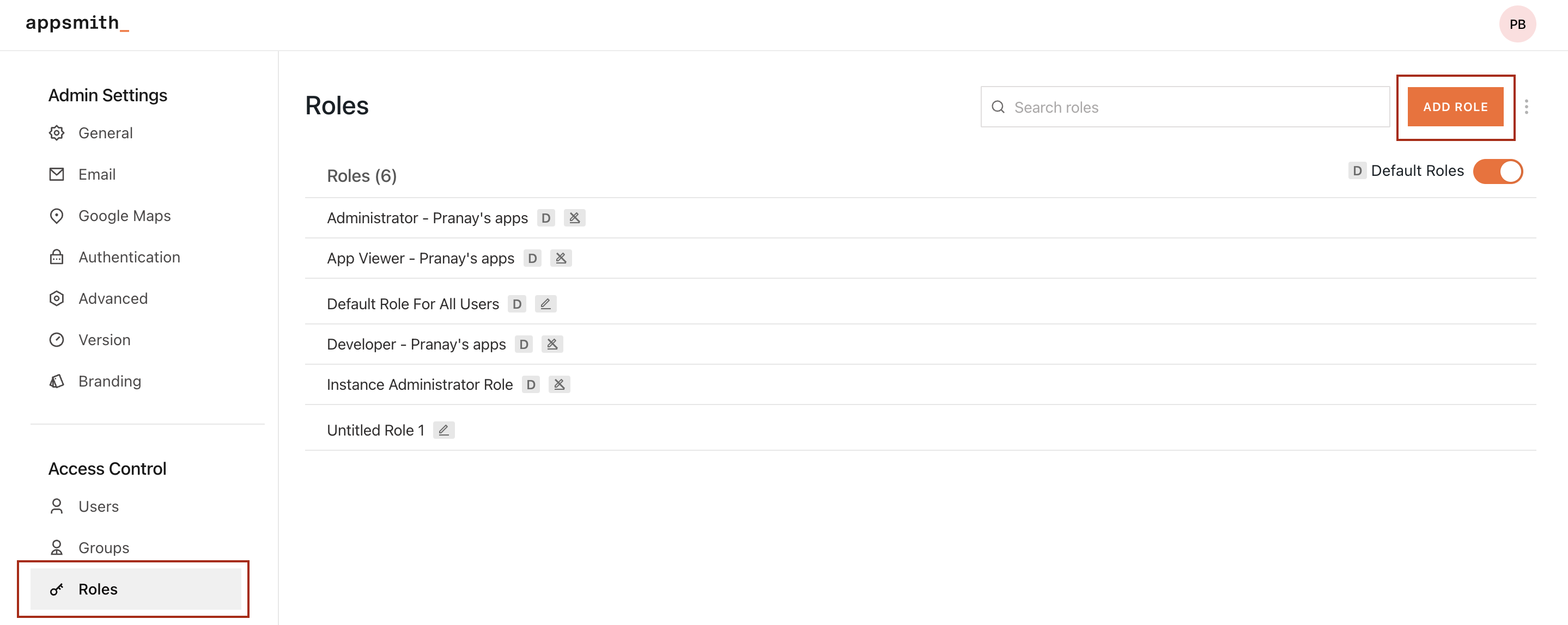Click the no-edit icon next to Instance Administrator Role
Viewport: 1568px width, 625px height.
(559, 384)
